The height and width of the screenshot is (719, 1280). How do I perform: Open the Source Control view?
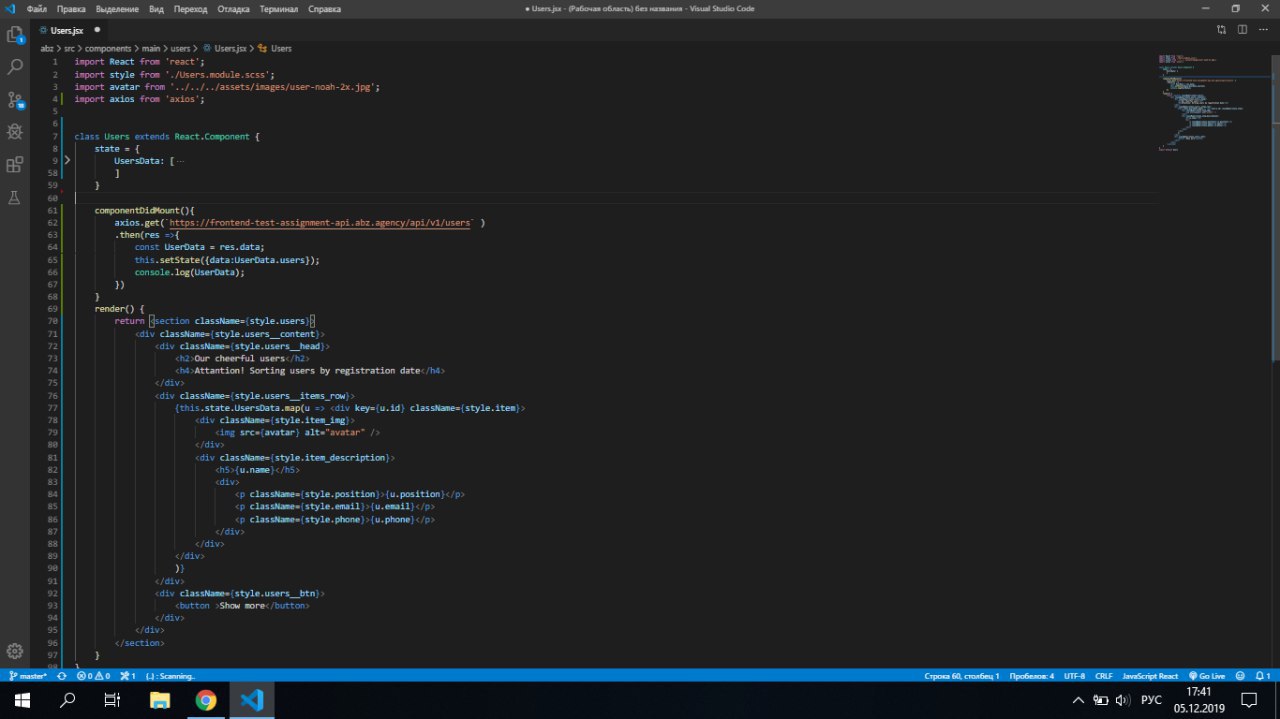click(15, 99)
